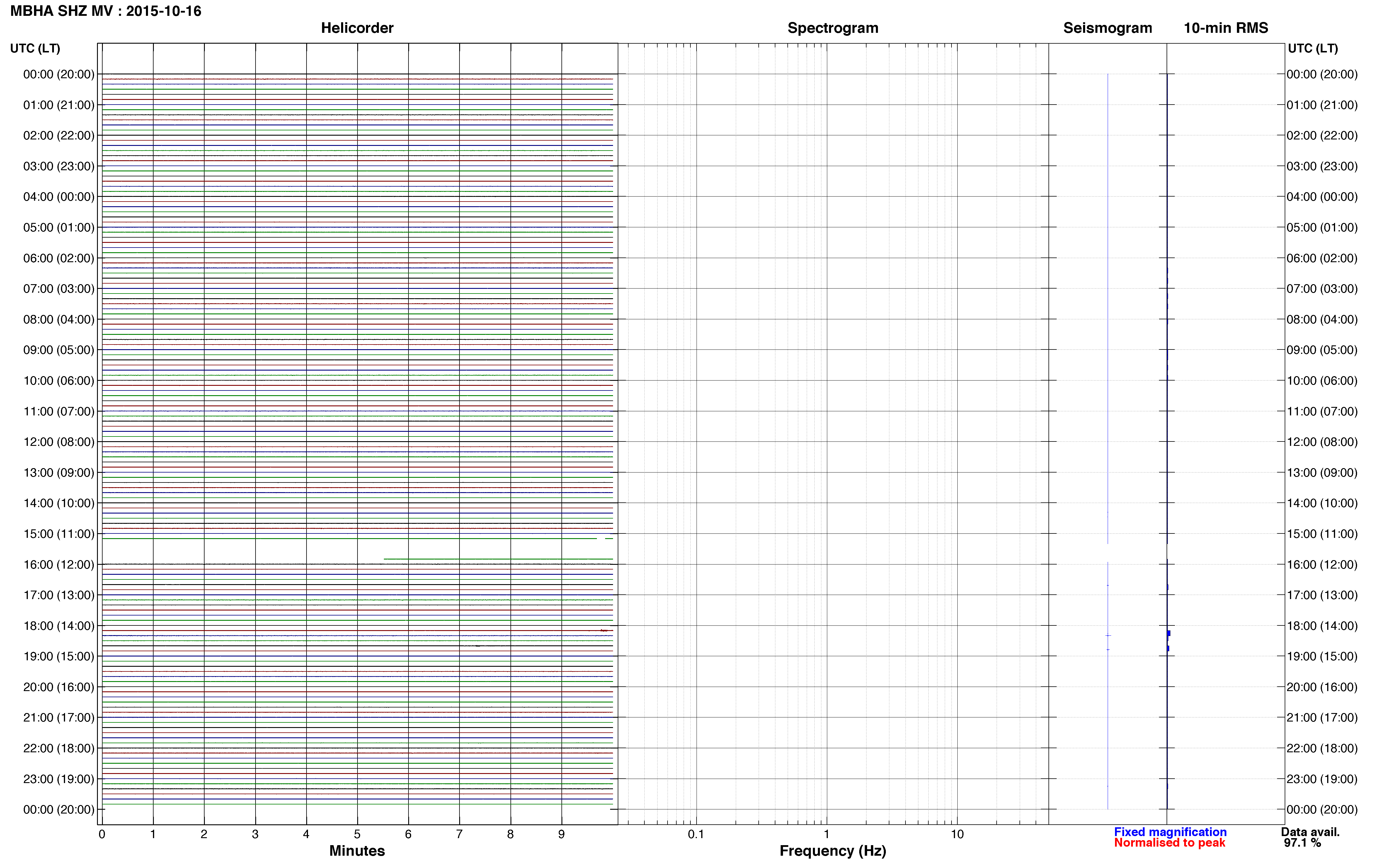Image resolution: width=1389 pixels, height=868 pixels.
Task: Select the left 15:00 (11:00) time label
Action: coord(59,534)
